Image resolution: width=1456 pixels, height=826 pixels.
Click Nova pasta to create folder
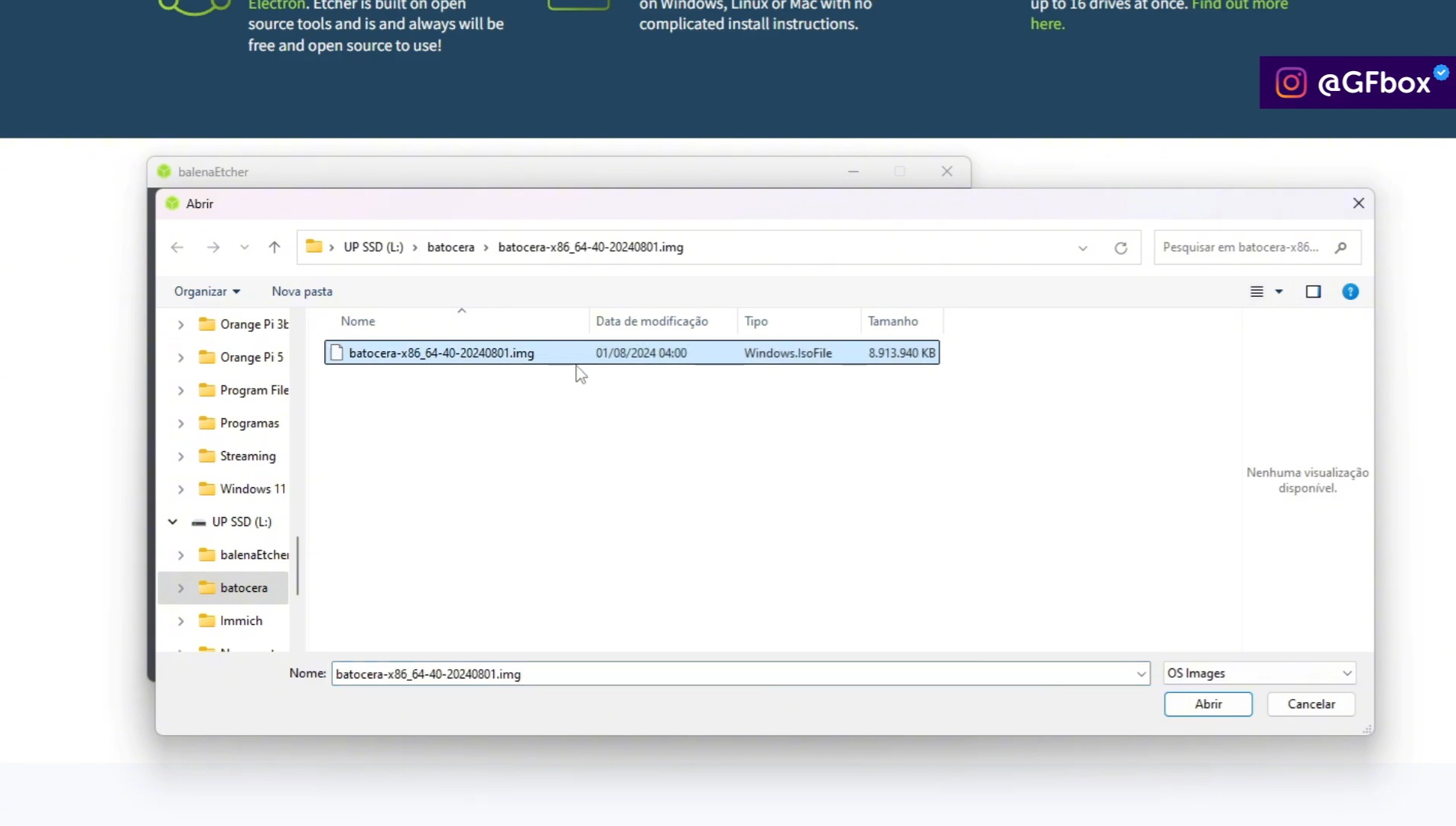tap(301, 291)
